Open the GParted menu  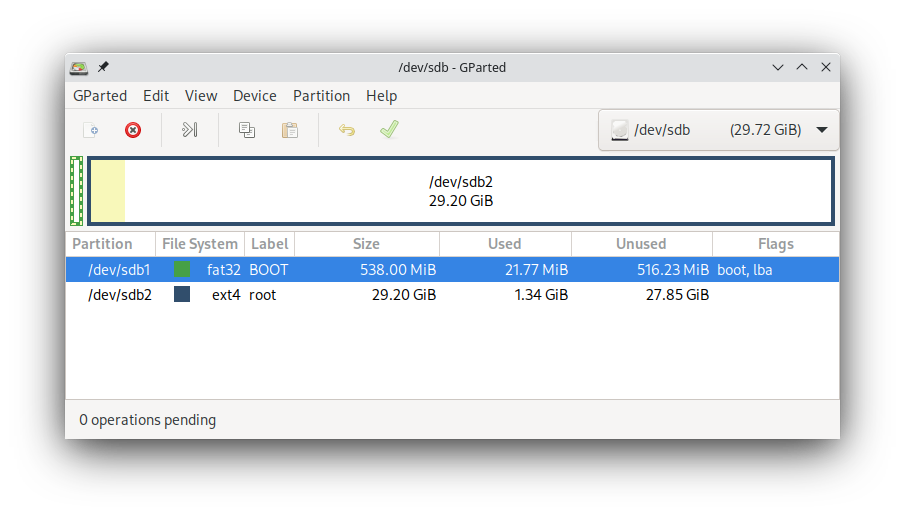(100, 96)
